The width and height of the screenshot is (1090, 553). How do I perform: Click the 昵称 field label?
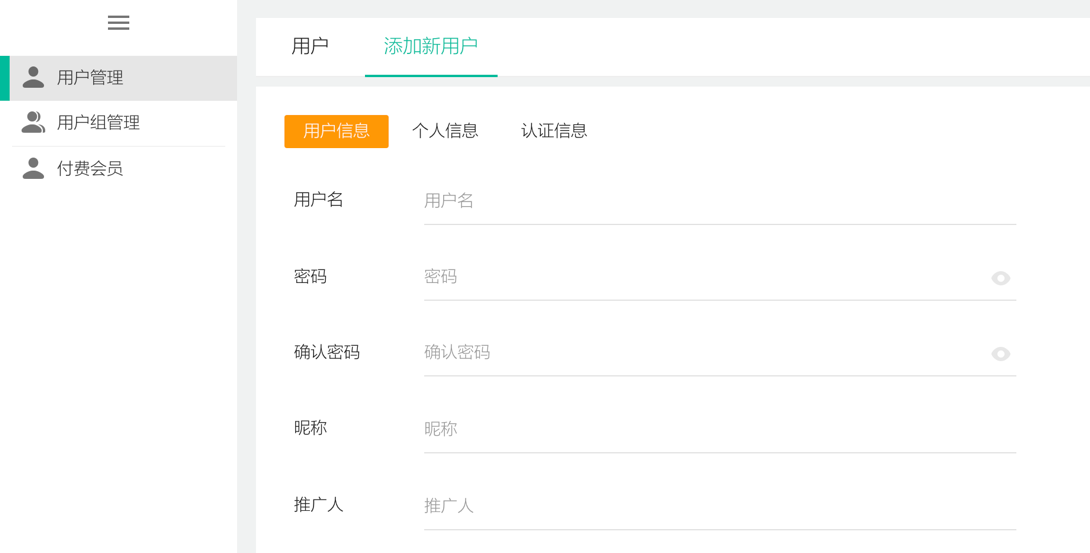point(310,428)
